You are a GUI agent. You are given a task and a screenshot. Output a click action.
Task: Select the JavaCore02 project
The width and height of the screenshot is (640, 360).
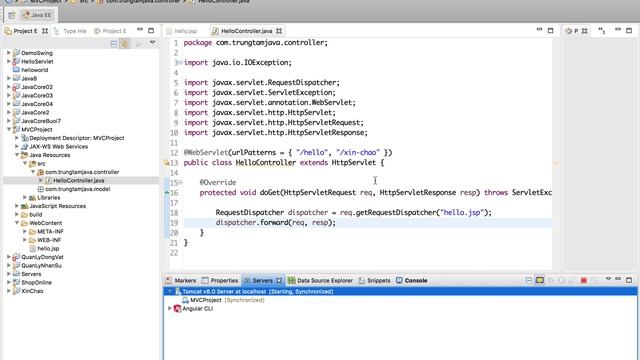pos(37,87)
